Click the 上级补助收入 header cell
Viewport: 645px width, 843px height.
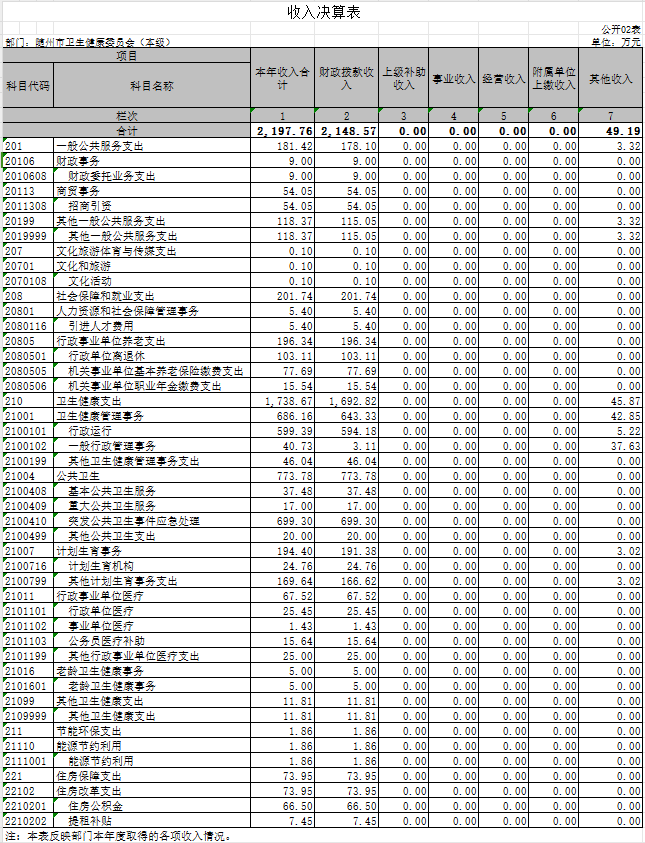403,80
